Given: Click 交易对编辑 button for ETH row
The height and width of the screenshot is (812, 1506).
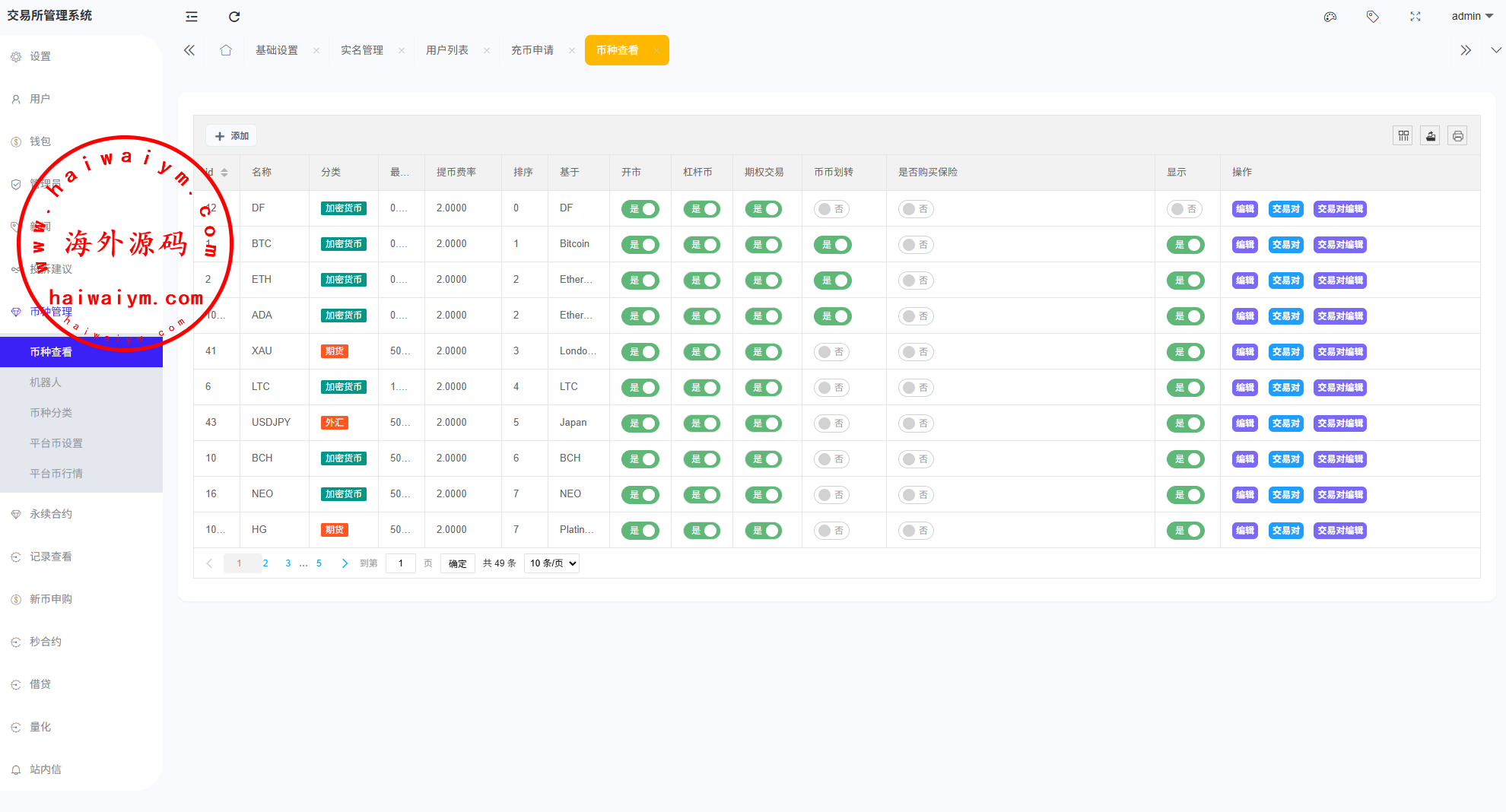Looking at the screenshot, I should pyautogui.click(x=1339, y=281).
